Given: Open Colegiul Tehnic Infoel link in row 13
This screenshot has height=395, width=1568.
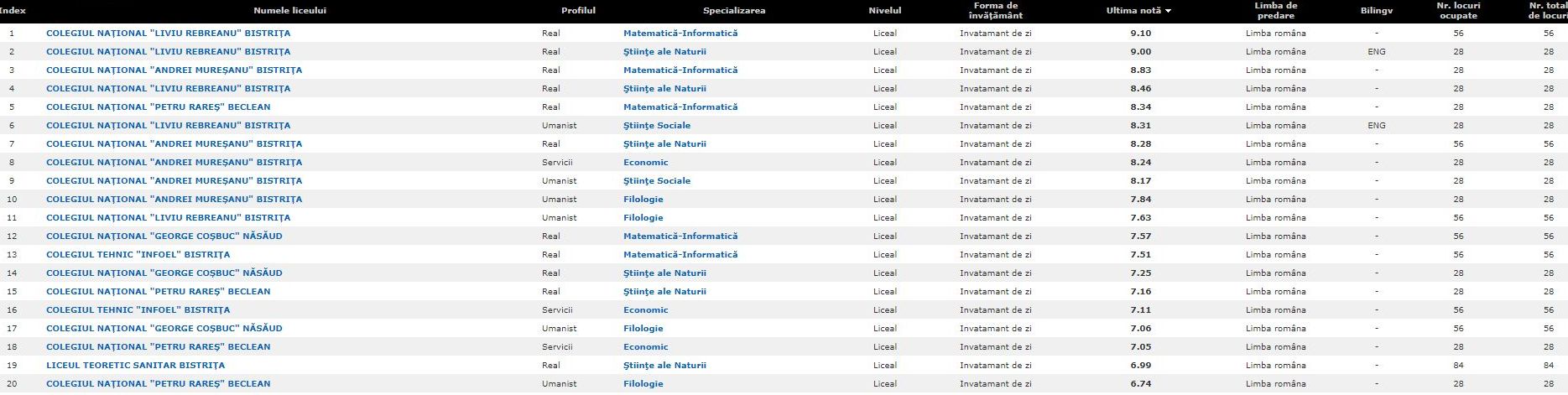Looking at the screenshot, I should pos(138,255).
